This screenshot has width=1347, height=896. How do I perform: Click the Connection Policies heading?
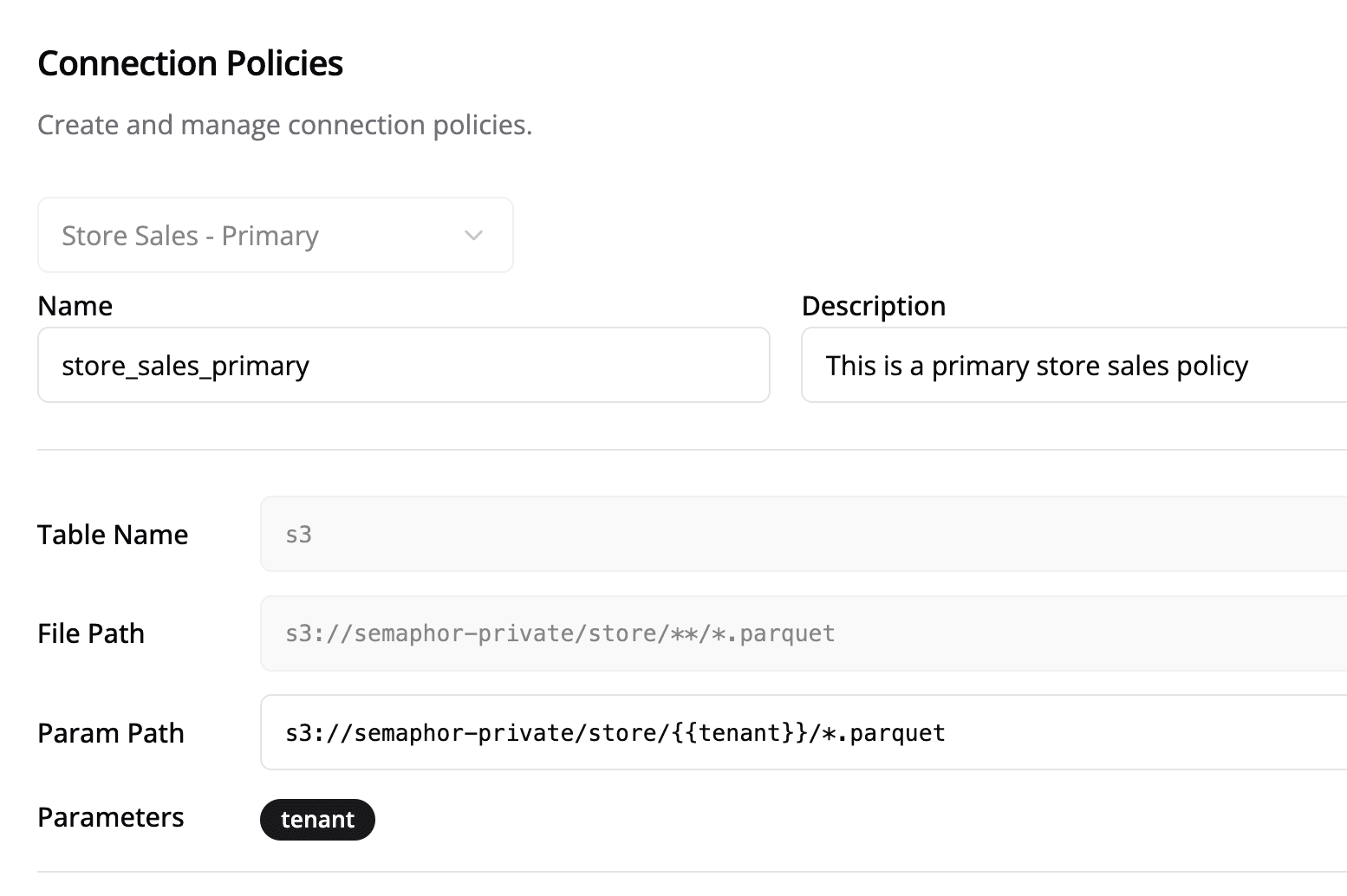tap(191, 63)
